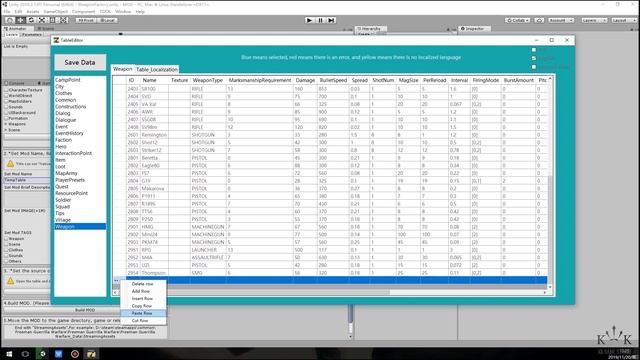
Task: Select InteractionPoint in the table list
Action: (x=73, y=153)
